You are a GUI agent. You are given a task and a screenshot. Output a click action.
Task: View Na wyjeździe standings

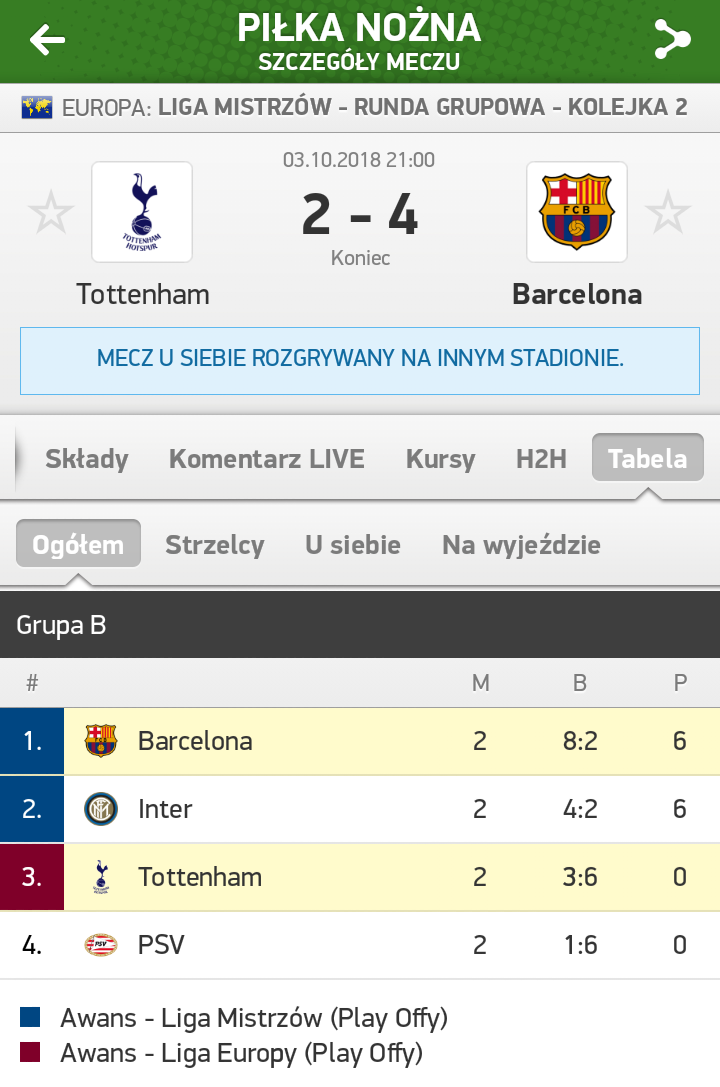point(521,545)
